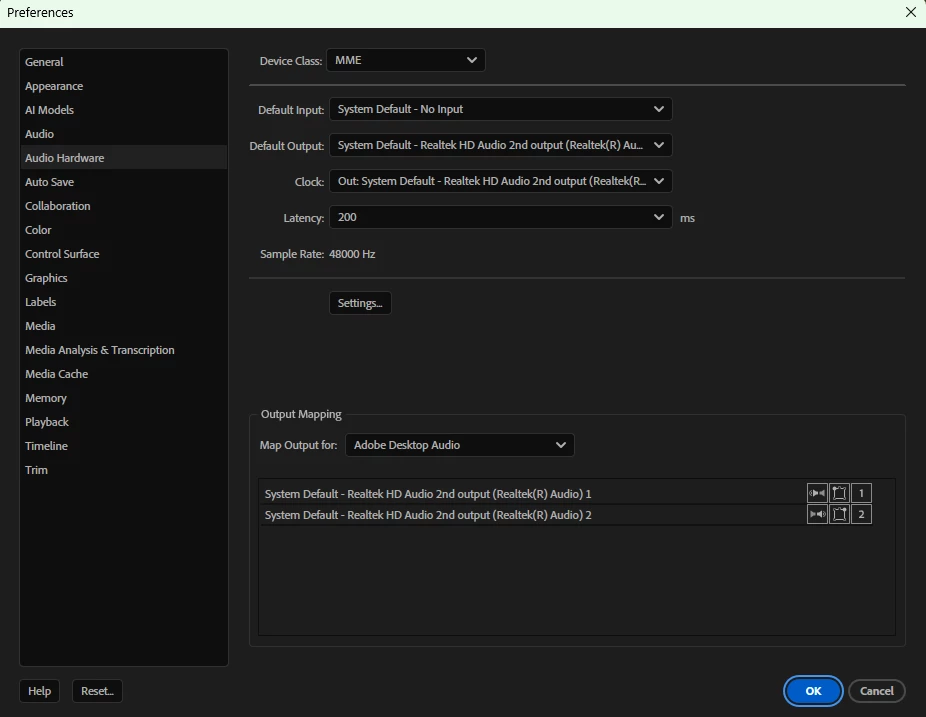Screen dimensions: 926x717
Task: Select Media Cache in the sidebar
Action: [56, 374]
